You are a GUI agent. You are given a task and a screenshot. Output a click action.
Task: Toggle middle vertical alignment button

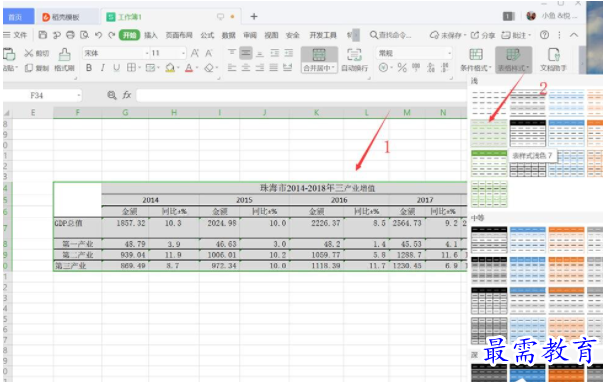pyautogui.click(x=246, y=52)
